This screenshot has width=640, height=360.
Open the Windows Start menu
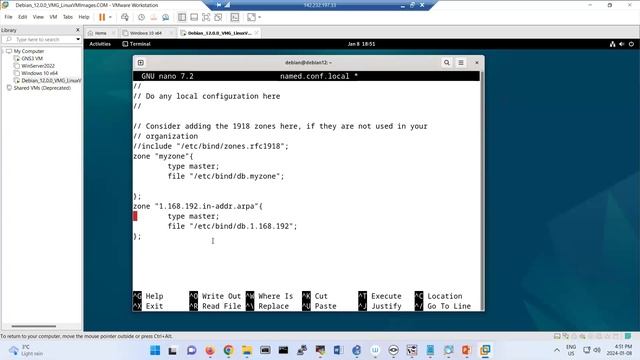155,350
